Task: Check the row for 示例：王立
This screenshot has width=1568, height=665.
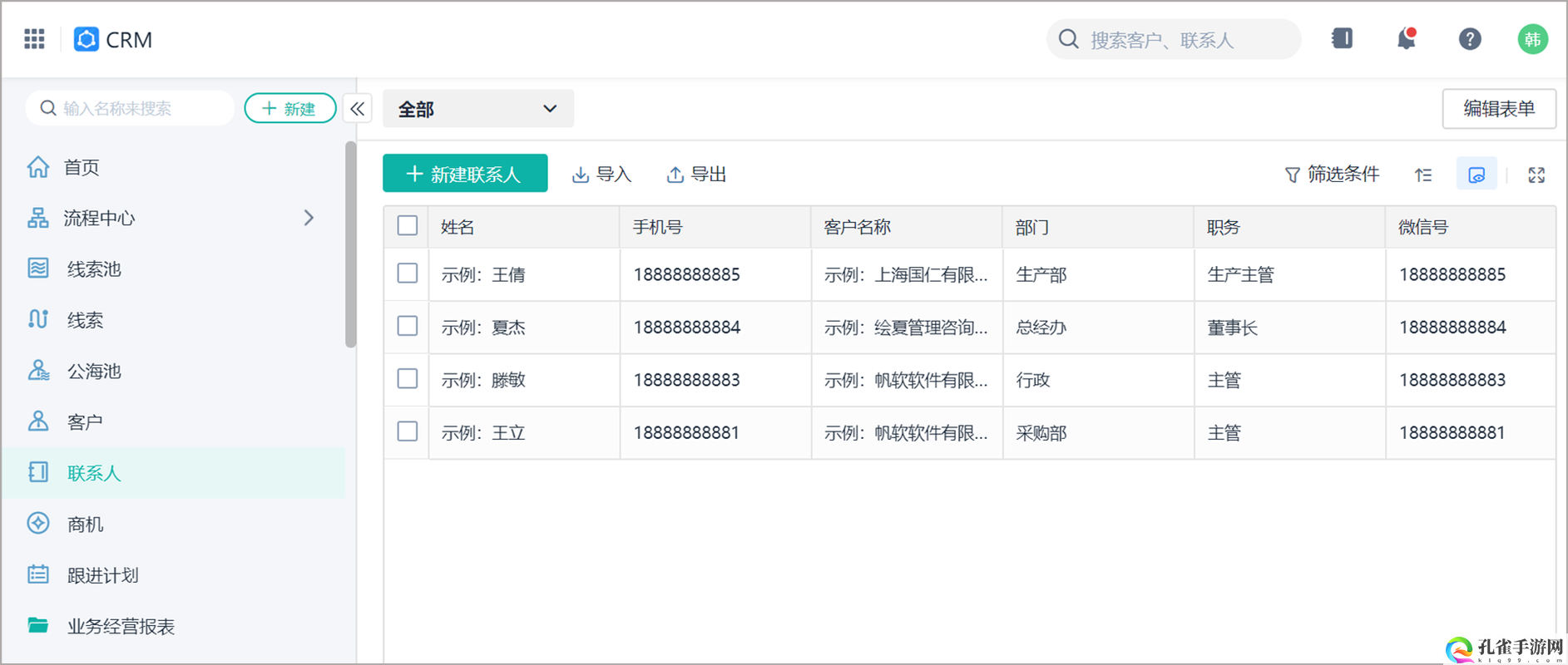Action: click(408, 431)
